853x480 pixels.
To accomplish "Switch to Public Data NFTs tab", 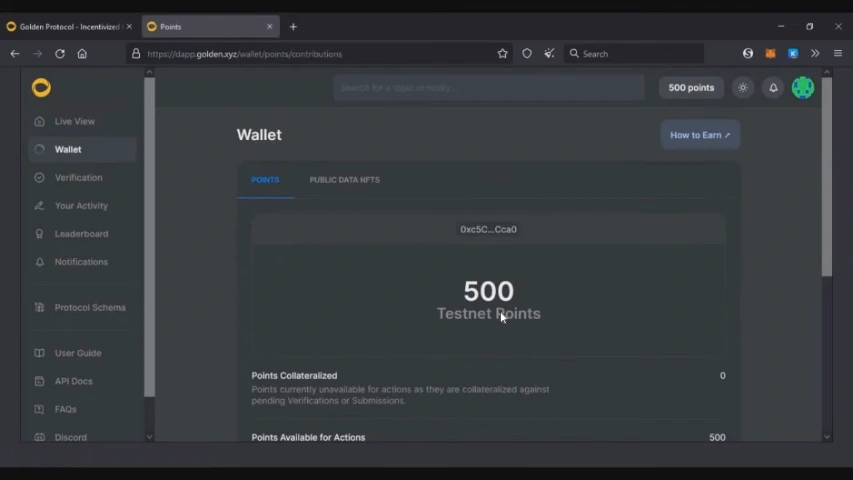I will click(x=344, y=180).
